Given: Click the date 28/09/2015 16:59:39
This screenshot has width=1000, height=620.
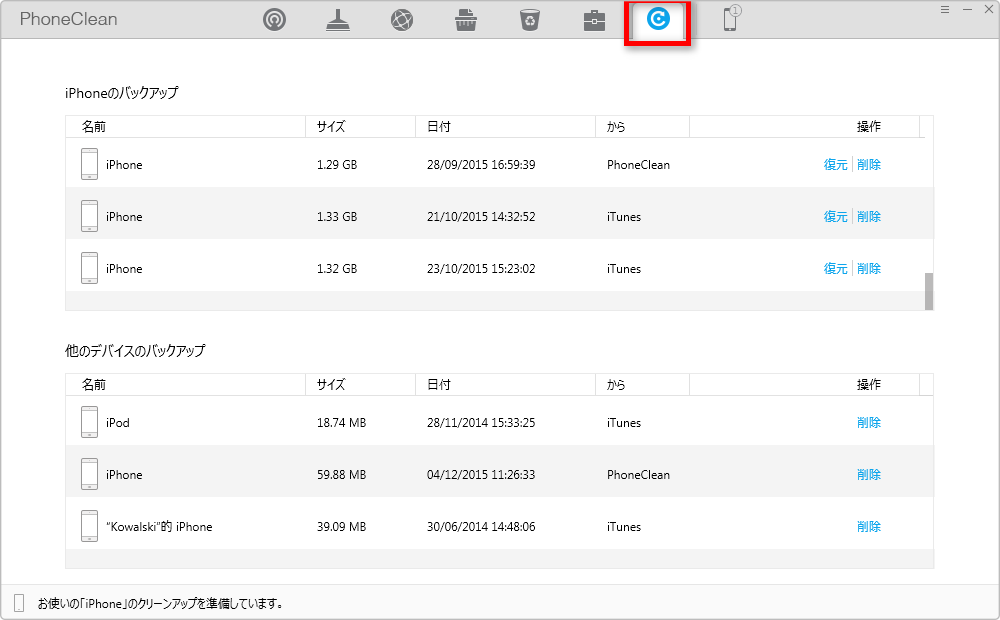Looking at the screenshot, I should (481, 165).
